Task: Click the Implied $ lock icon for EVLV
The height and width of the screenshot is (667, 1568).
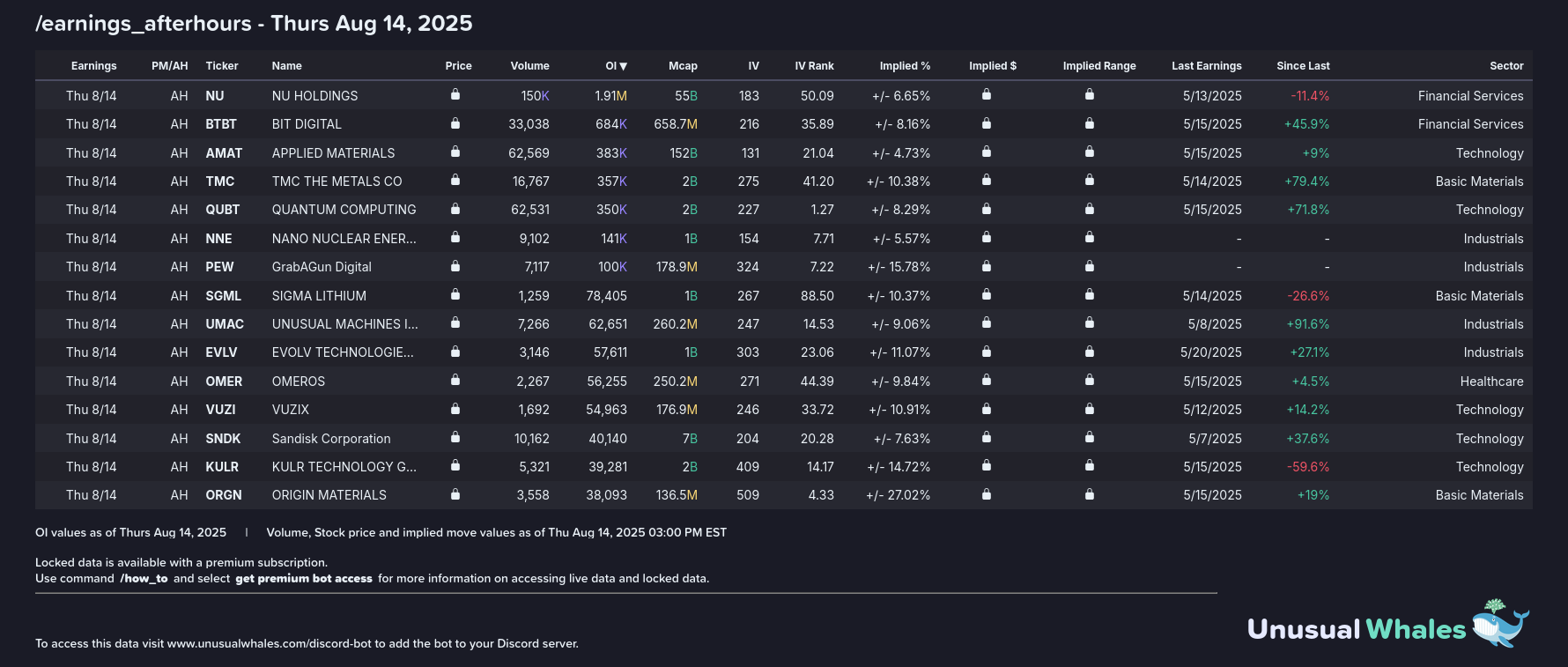Action: pyautogui.click(x=987, y=352)
